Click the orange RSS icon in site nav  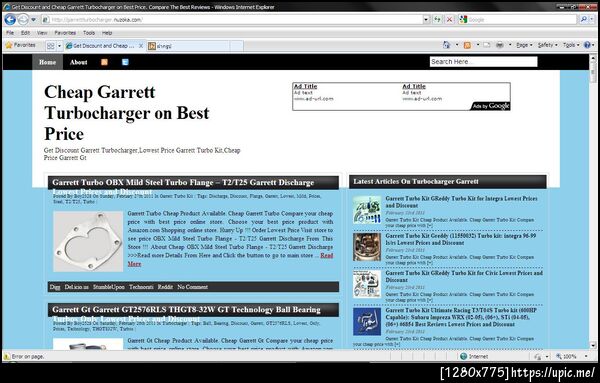pos(104,62)
